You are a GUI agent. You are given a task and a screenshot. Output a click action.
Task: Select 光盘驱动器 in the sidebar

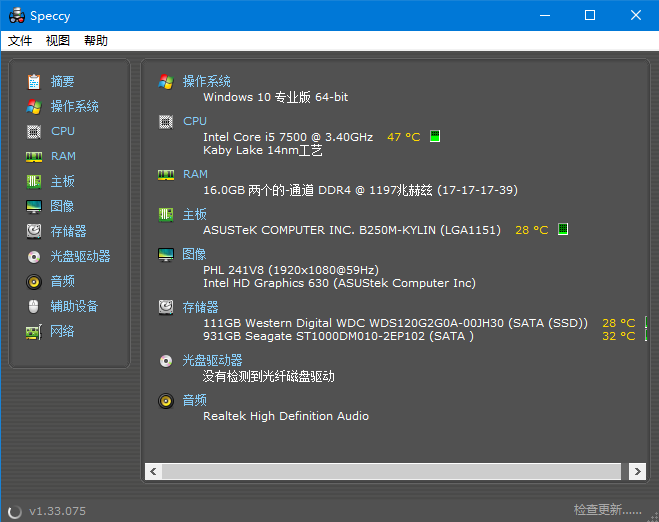tap(80, 256)
